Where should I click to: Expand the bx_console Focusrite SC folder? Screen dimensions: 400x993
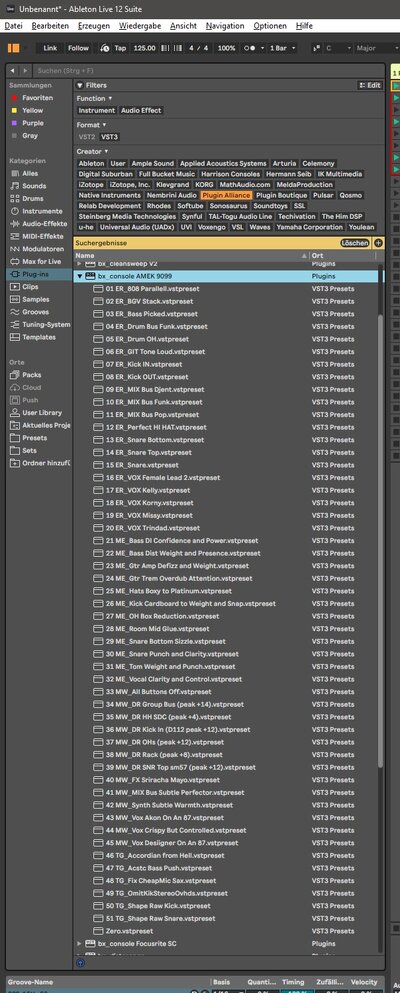pos(80,944)
